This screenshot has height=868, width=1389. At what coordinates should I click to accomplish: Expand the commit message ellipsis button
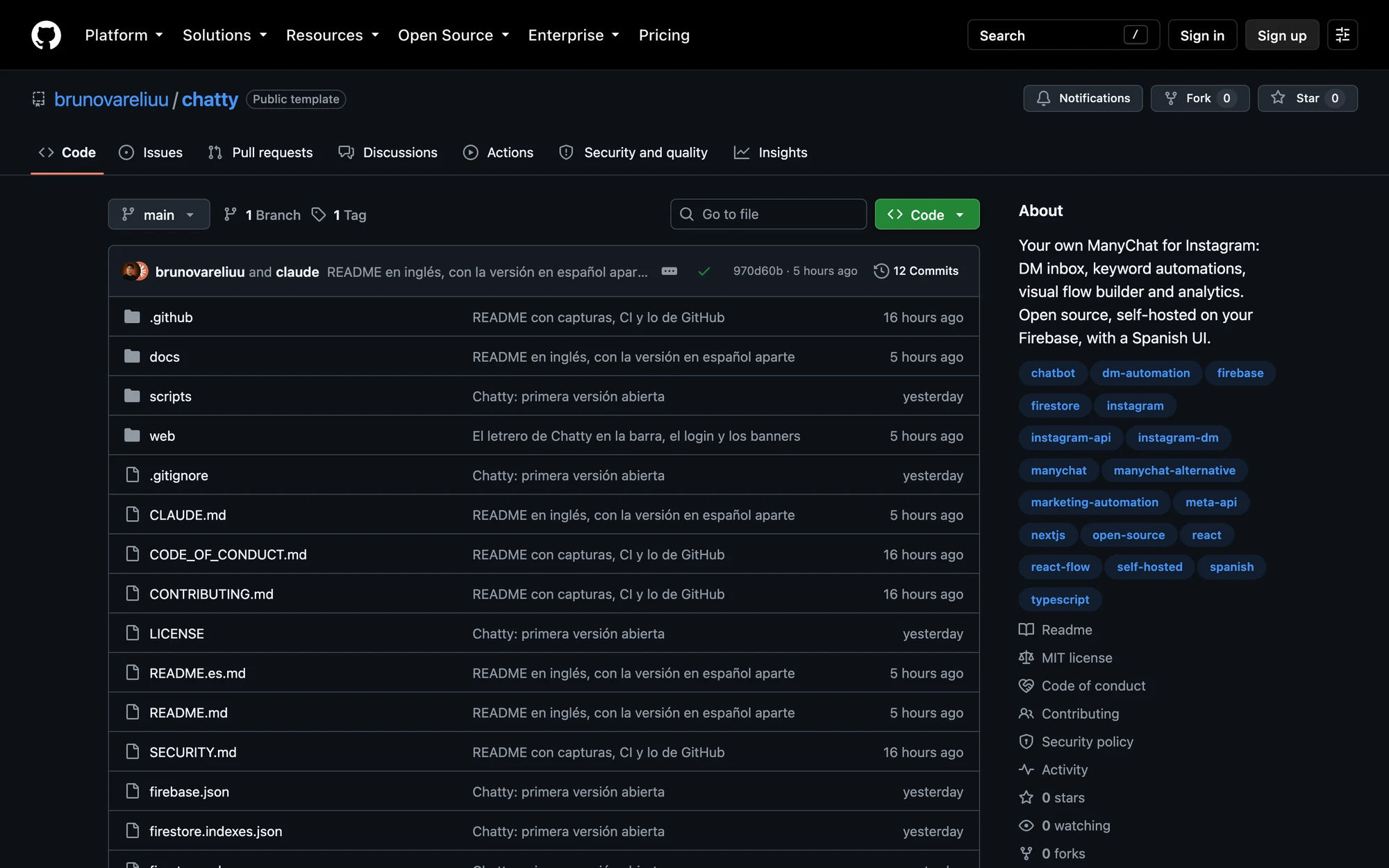click(x=669, y=272)
